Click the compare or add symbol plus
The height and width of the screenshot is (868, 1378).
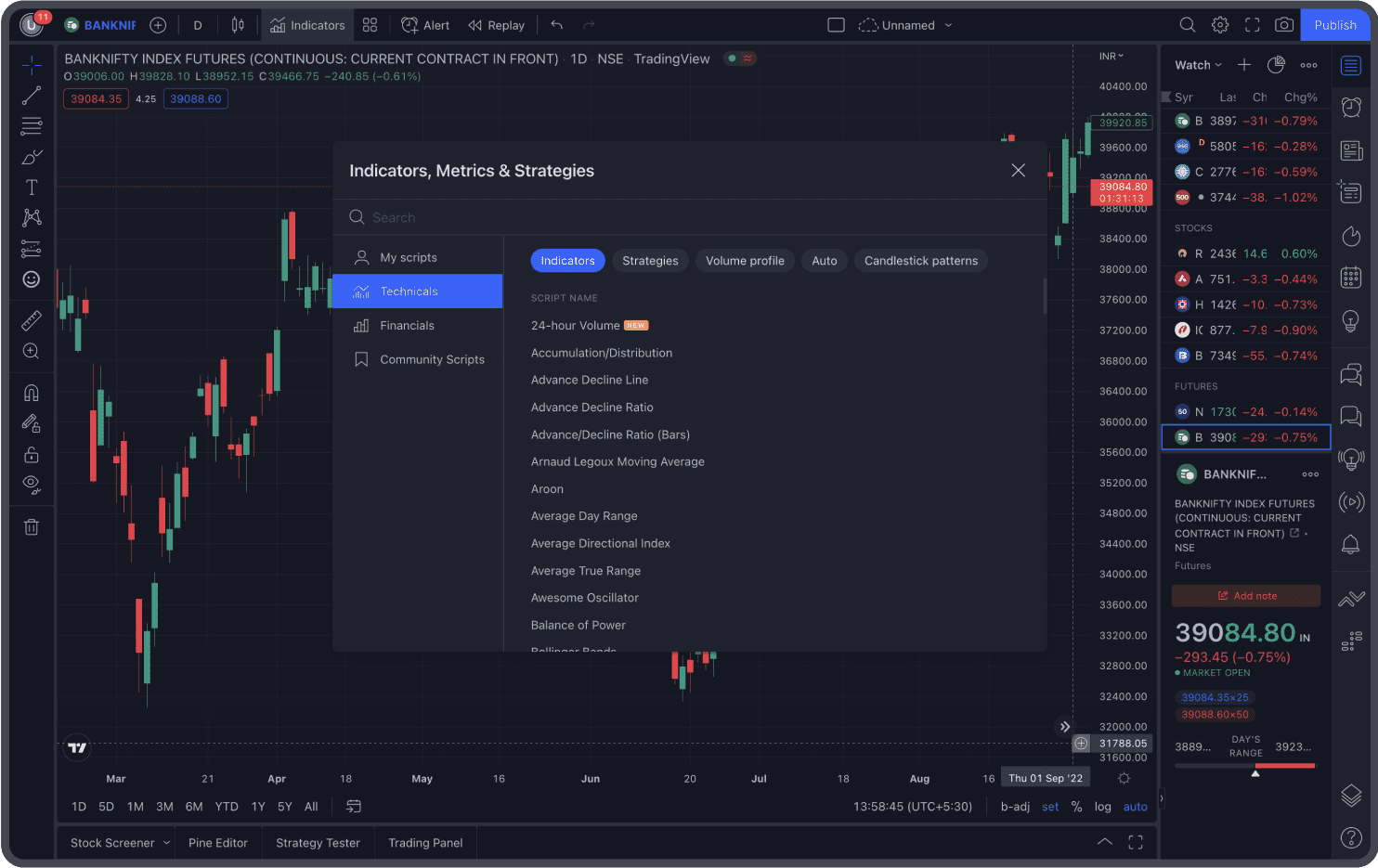pyautogui.click(x=158, y=25)
